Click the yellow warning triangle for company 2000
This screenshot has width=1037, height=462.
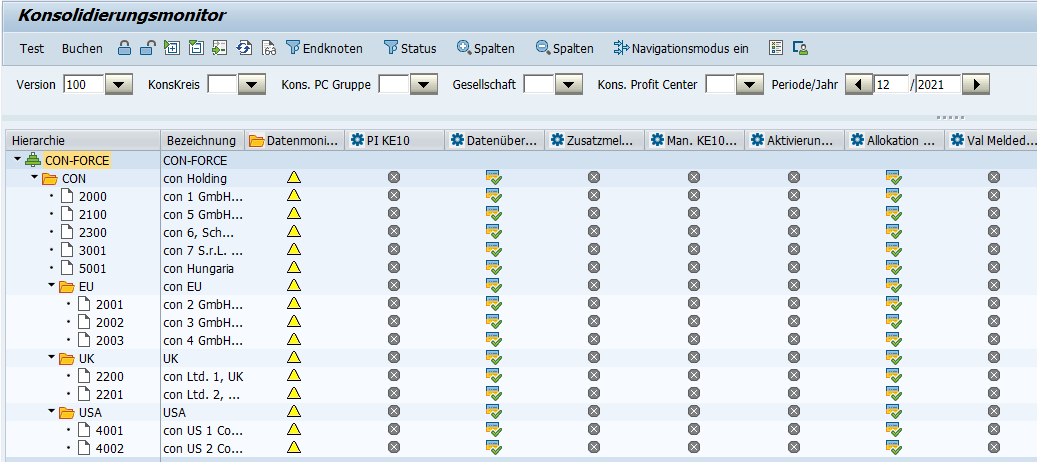pyautogui.click(x=294, y=196)
